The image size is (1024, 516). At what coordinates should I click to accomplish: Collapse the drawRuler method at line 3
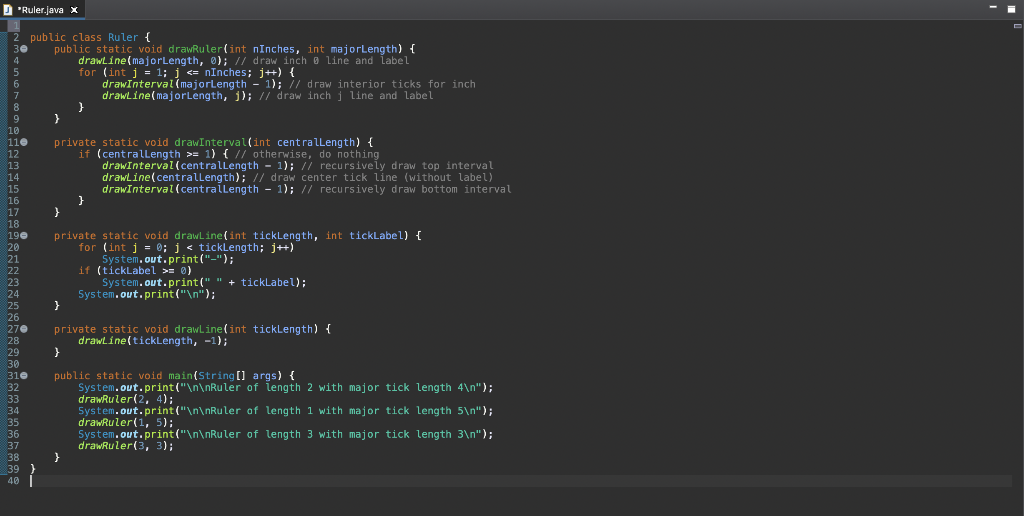[x=24, y=49]
